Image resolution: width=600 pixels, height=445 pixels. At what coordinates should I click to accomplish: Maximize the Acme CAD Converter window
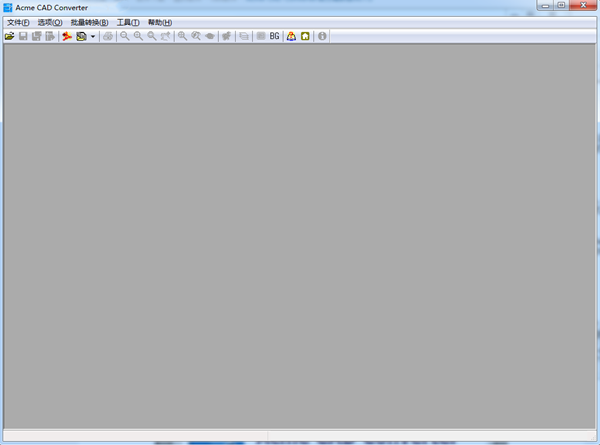pyautogui.click(x=561, y=5)
